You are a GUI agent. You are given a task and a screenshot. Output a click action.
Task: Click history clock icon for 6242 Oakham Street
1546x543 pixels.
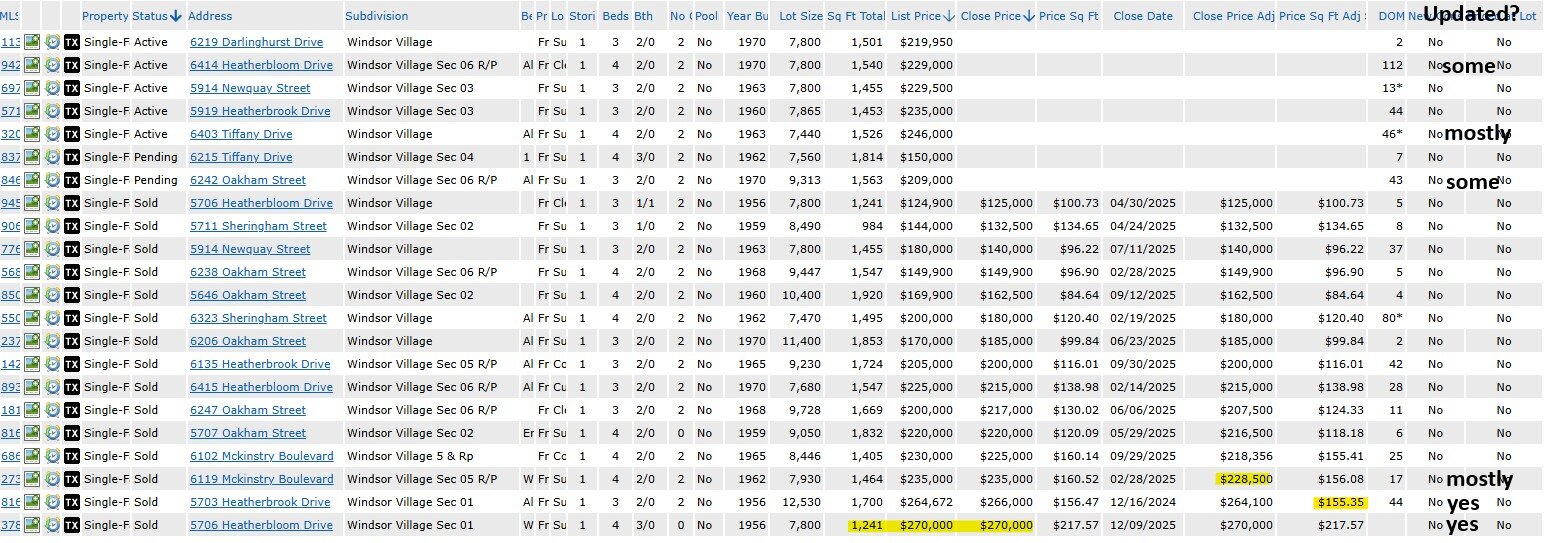[x=52, y=180]
